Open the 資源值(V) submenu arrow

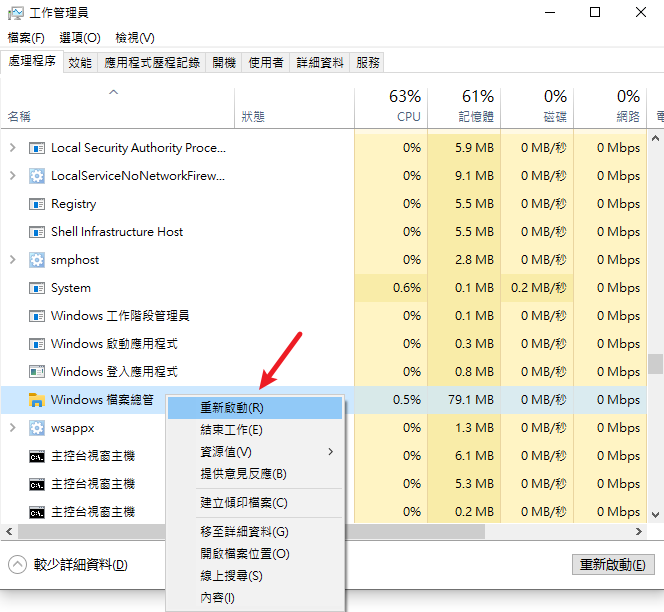click(x=330, y=452)
